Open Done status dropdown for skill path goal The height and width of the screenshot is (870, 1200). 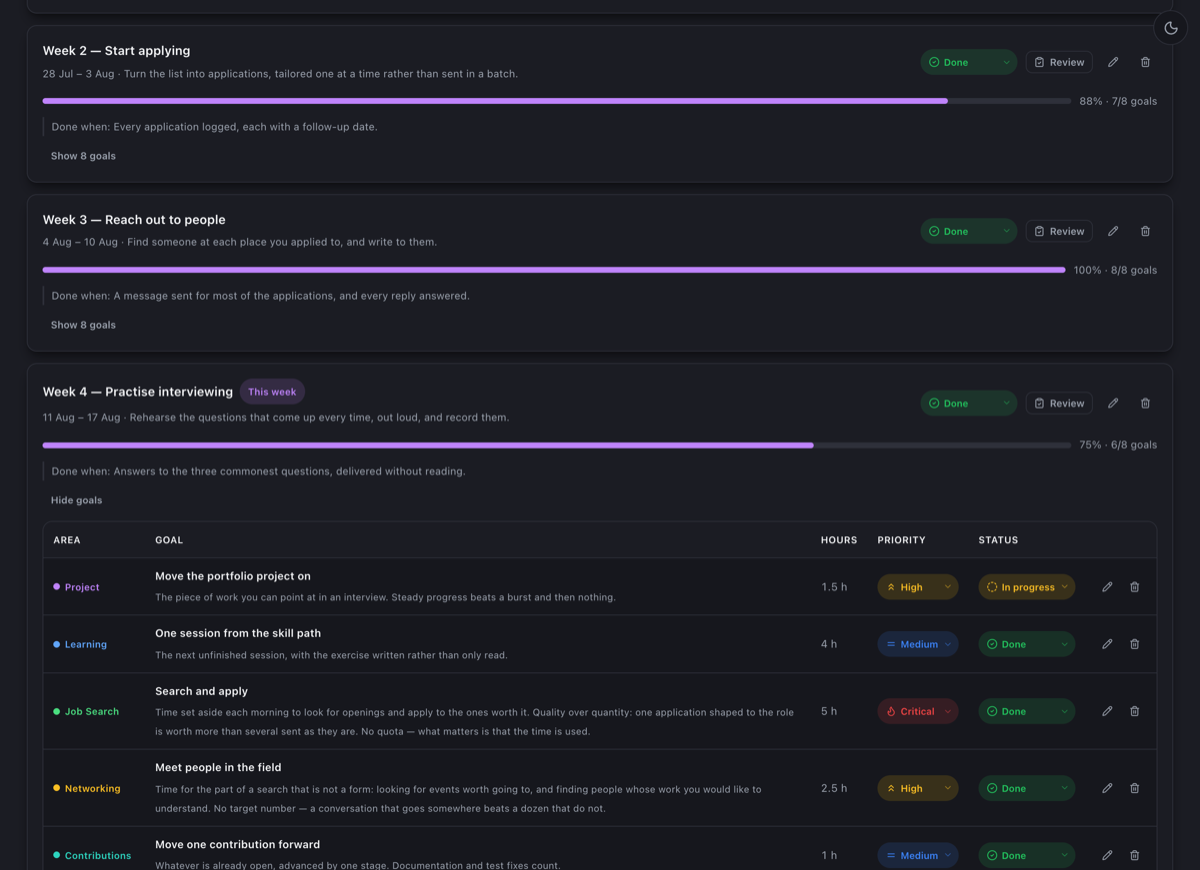(1027, 644)
